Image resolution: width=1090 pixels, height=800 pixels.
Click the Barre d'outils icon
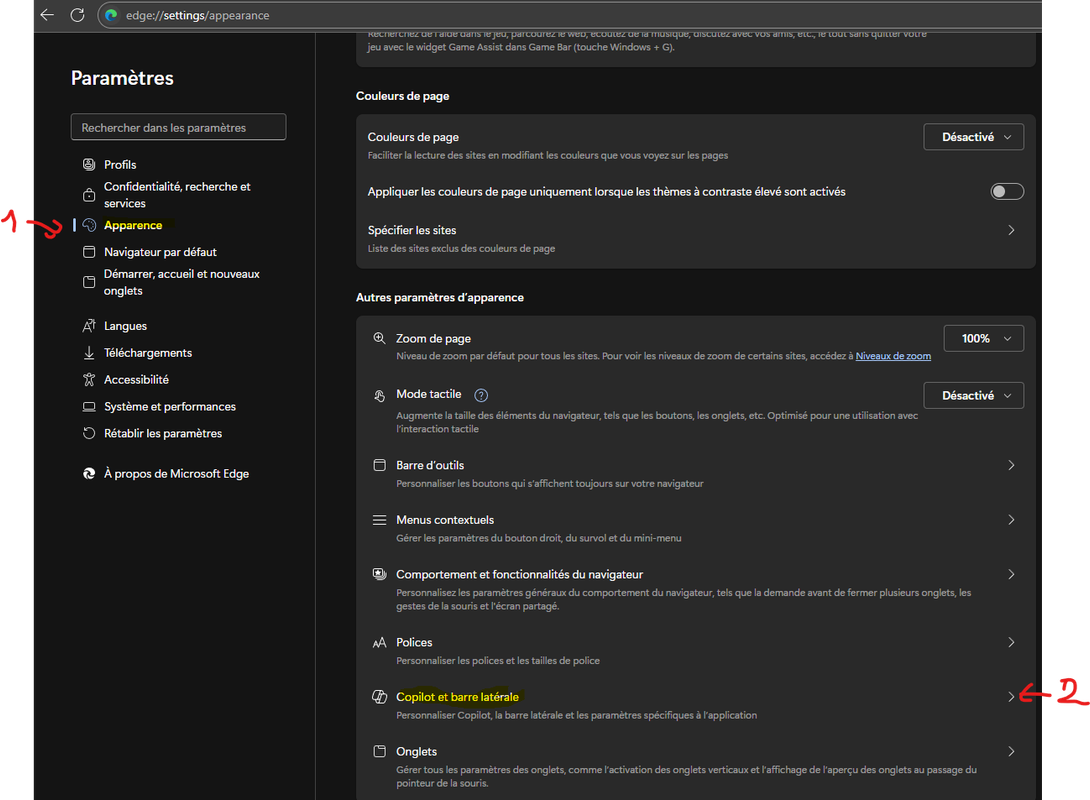coord(380,465)
